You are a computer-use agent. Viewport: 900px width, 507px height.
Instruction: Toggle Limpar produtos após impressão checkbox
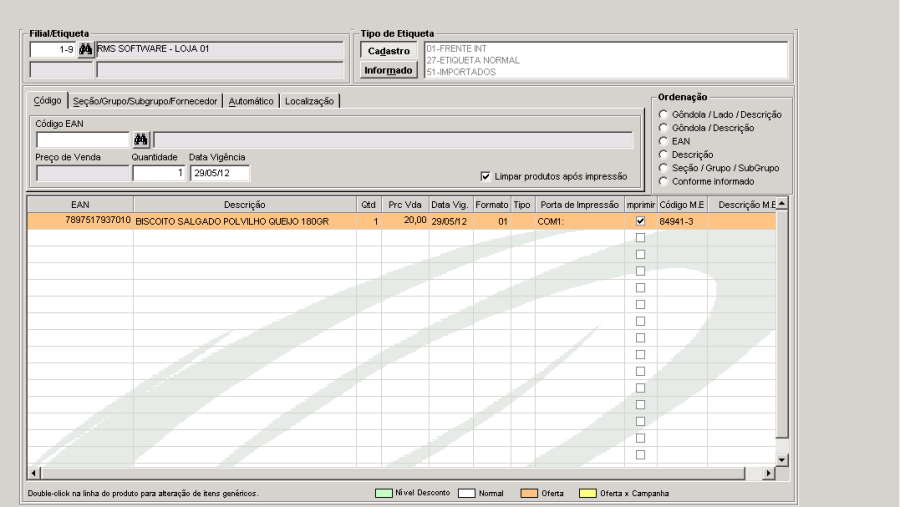coord(486,176)
